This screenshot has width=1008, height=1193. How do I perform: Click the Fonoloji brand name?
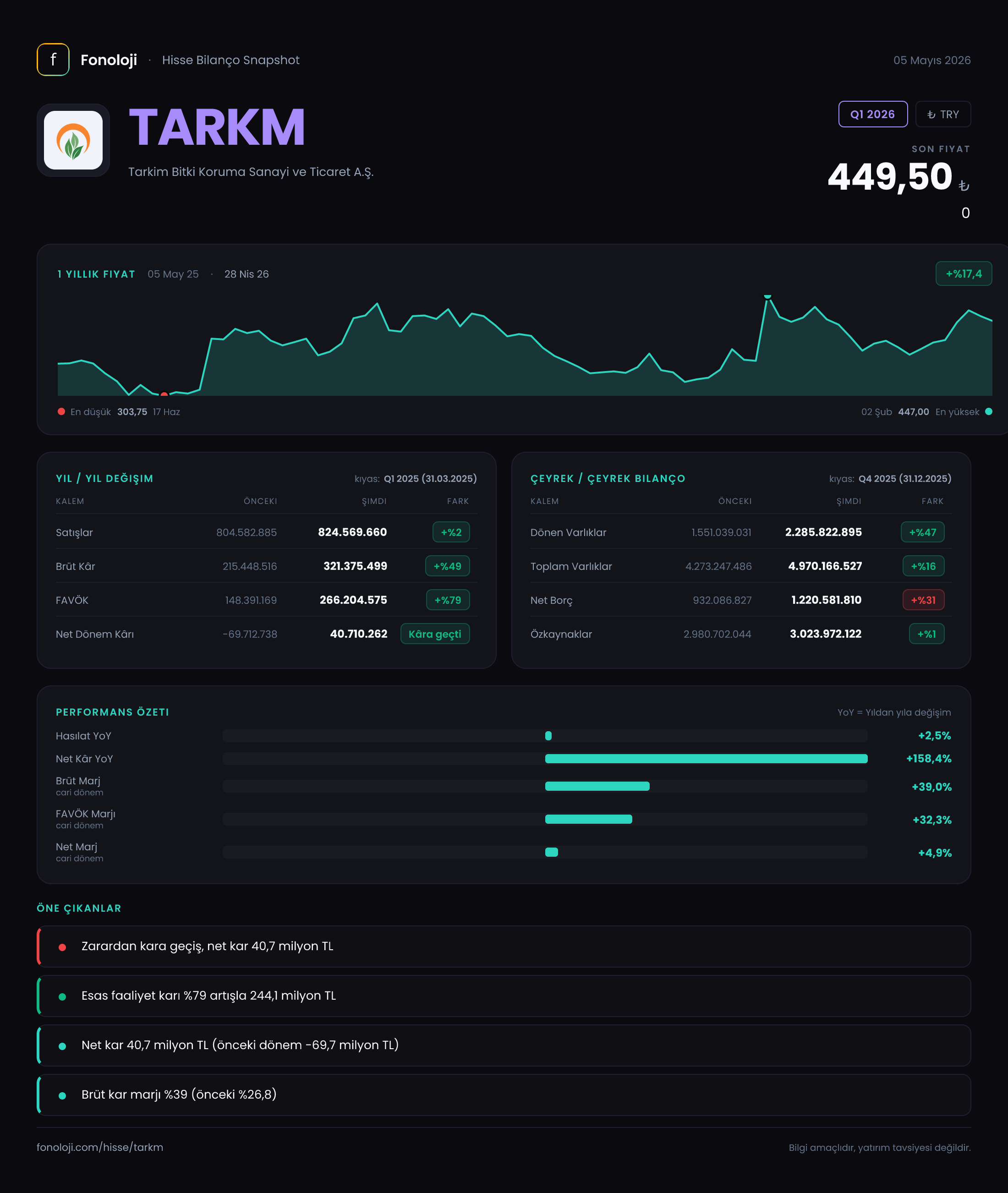tap(109, 60)
